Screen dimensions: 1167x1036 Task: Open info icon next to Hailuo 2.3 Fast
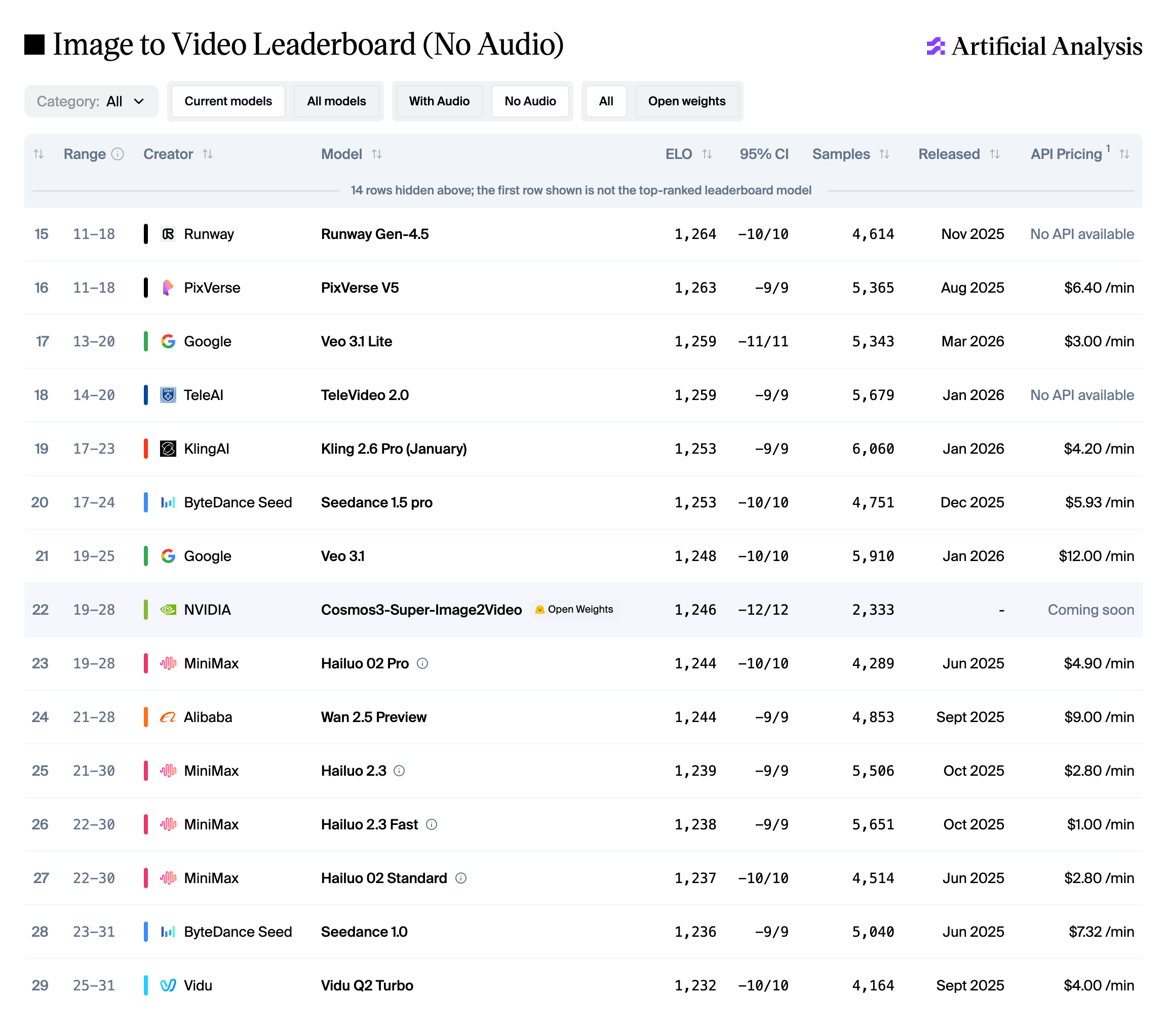(x=432, y=824)
